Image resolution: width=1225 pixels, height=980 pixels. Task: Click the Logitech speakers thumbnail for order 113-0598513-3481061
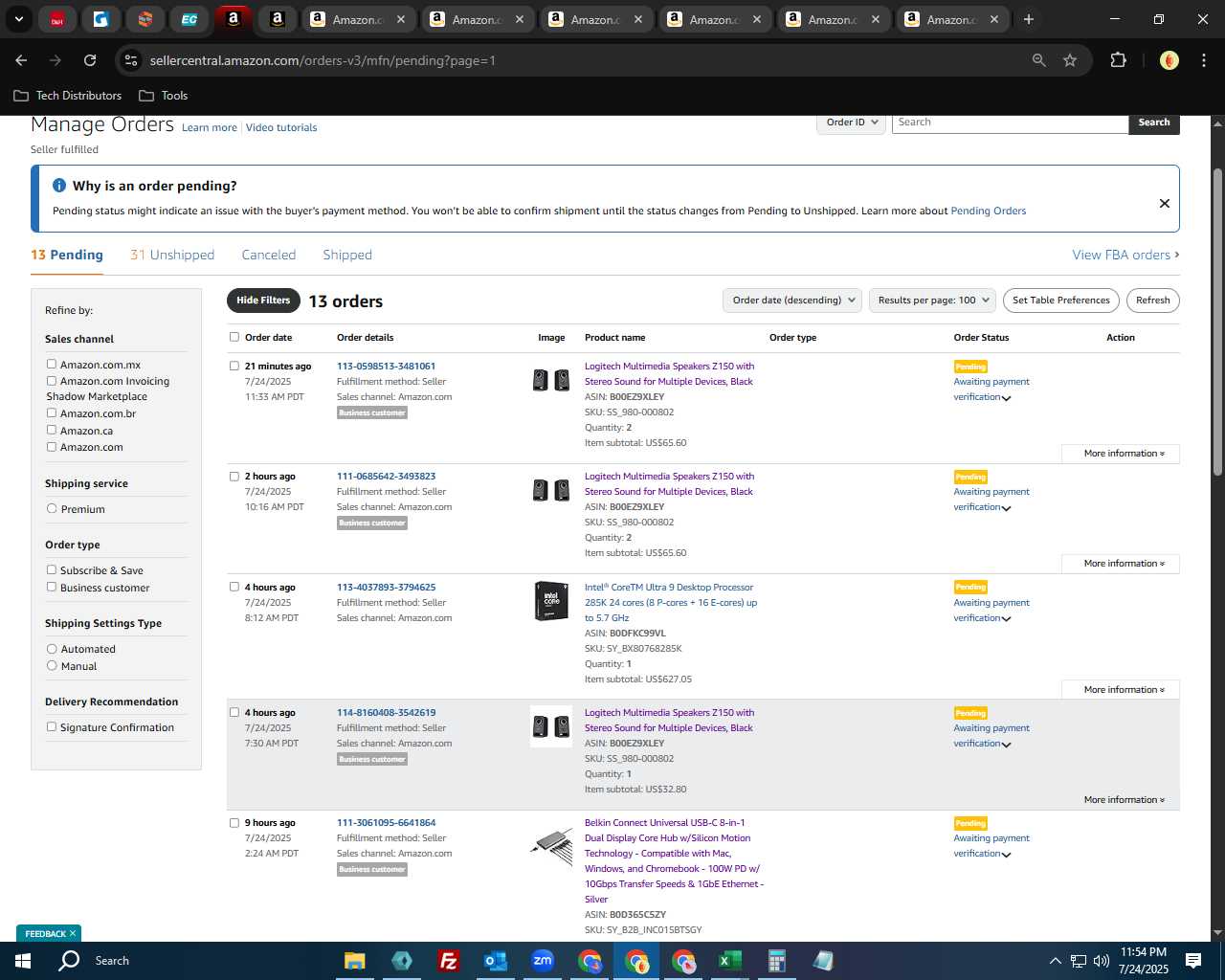[x=551, y=380]
